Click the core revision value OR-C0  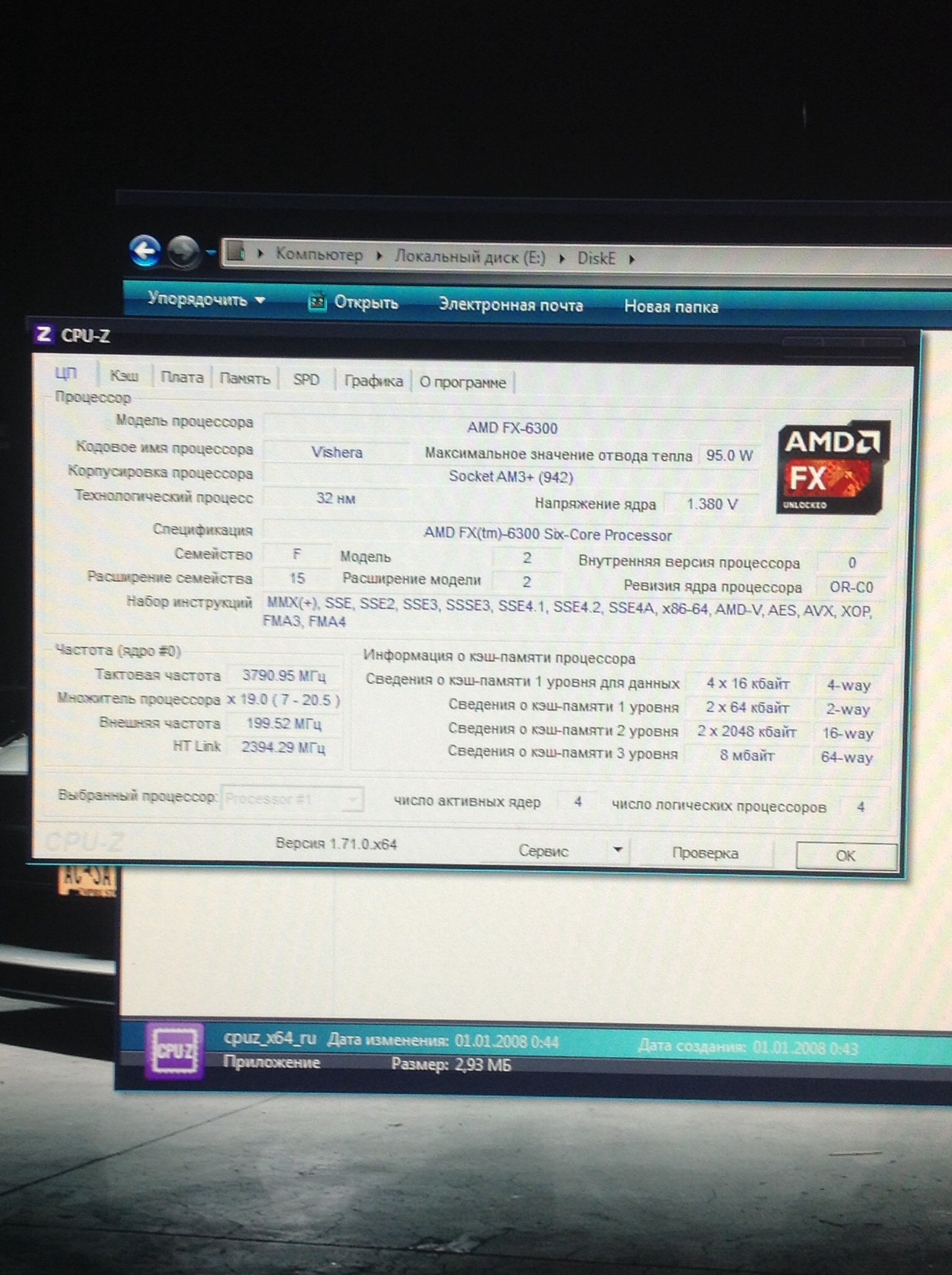pyautogui.click(x=851, y=587)
